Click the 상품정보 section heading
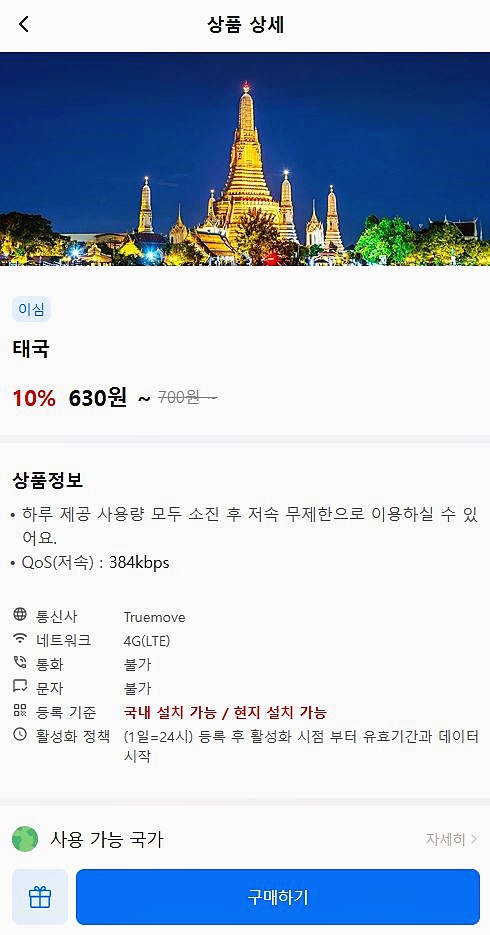 click(48, 480)
